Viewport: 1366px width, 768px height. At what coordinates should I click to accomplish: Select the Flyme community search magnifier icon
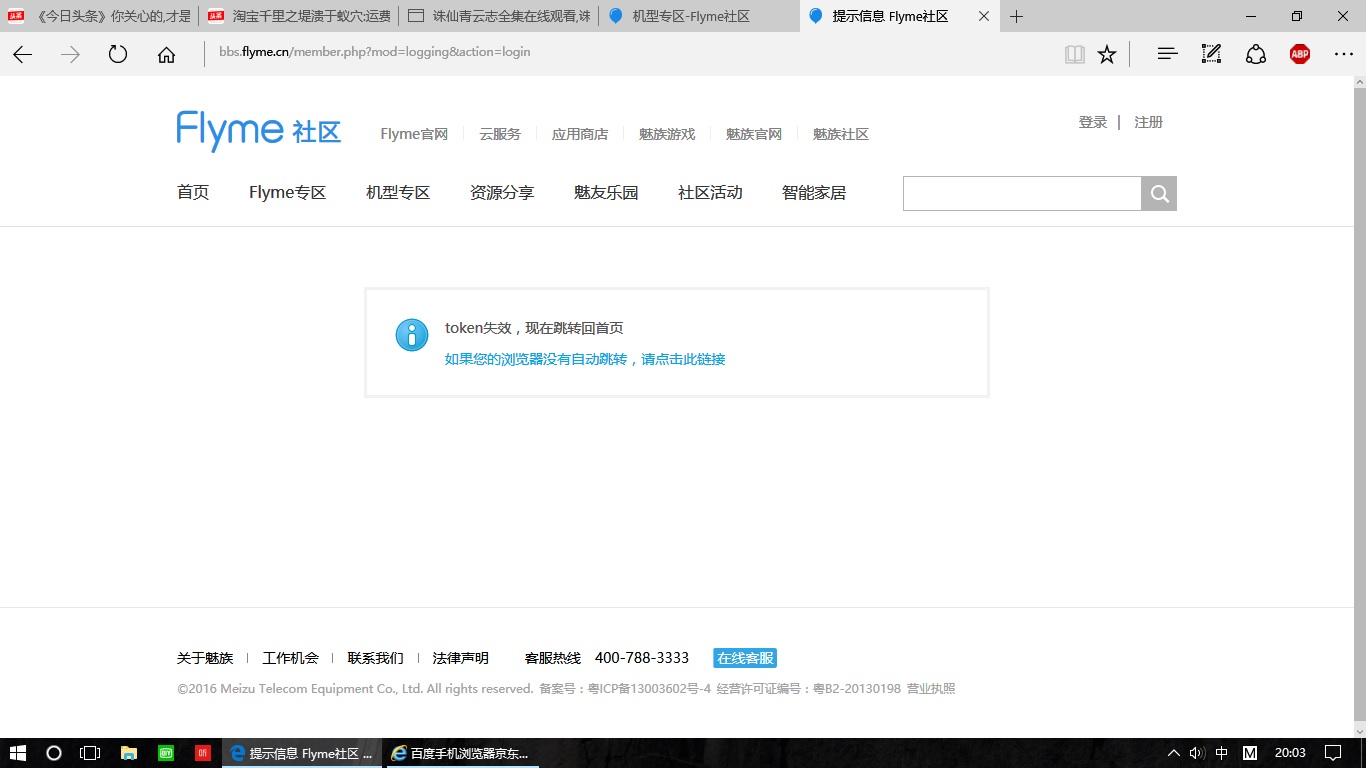point(1158,193)
